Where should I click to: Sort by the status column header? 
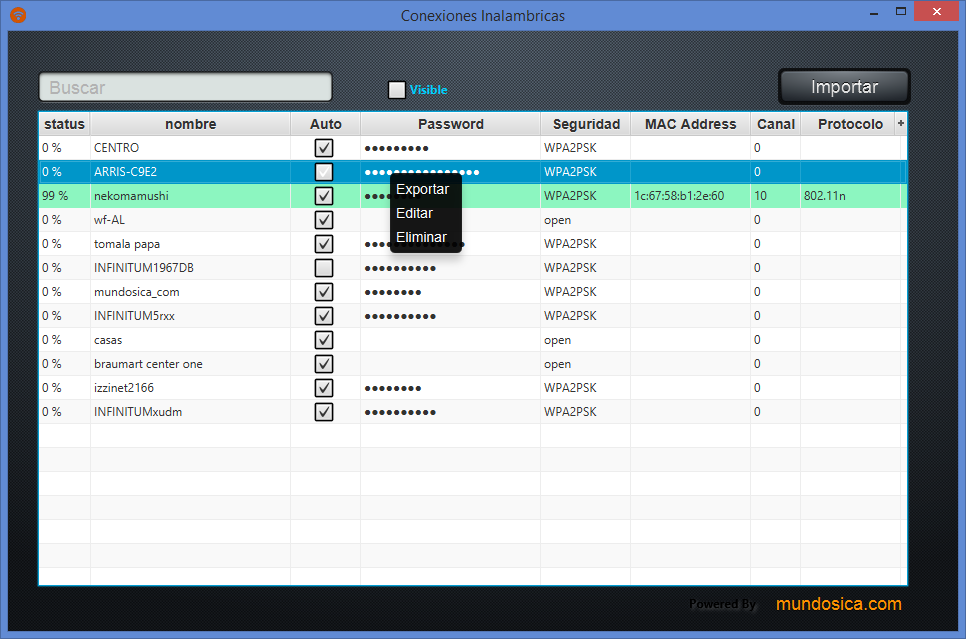tap(65, 124)
